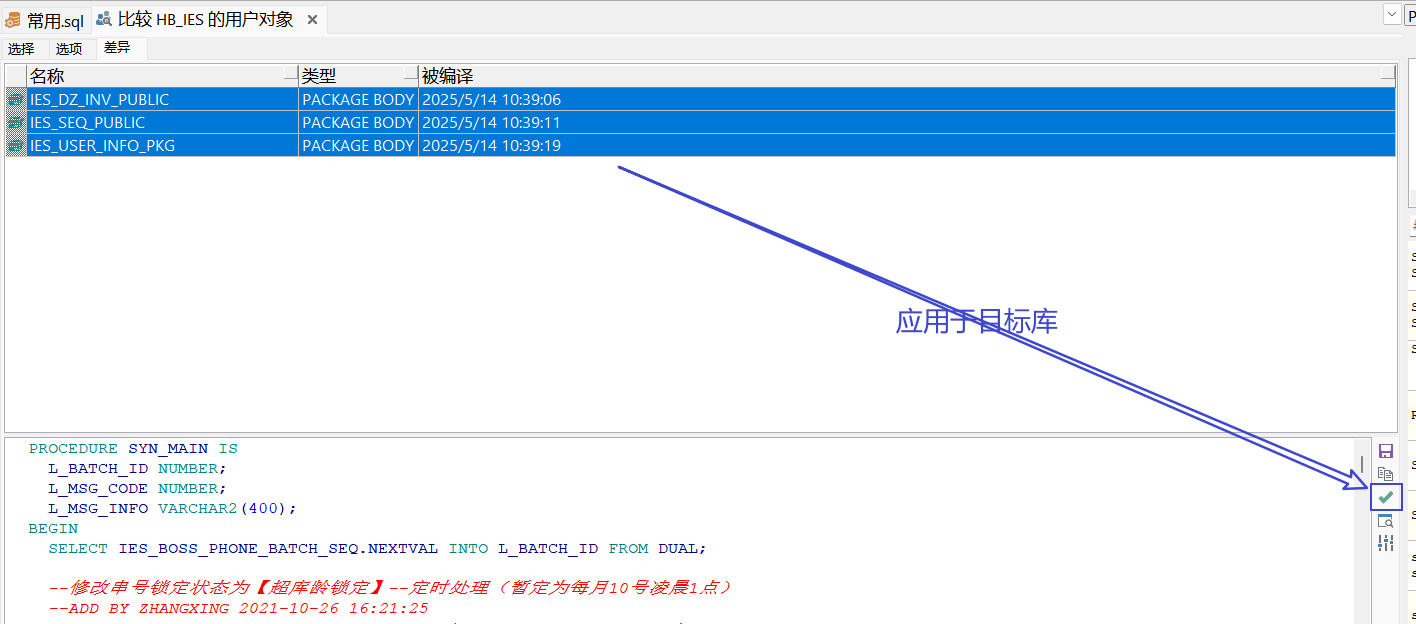Click the L_BATCH_ID NUMBER declaration line
Screen dimensions: 1416x624
137,468
